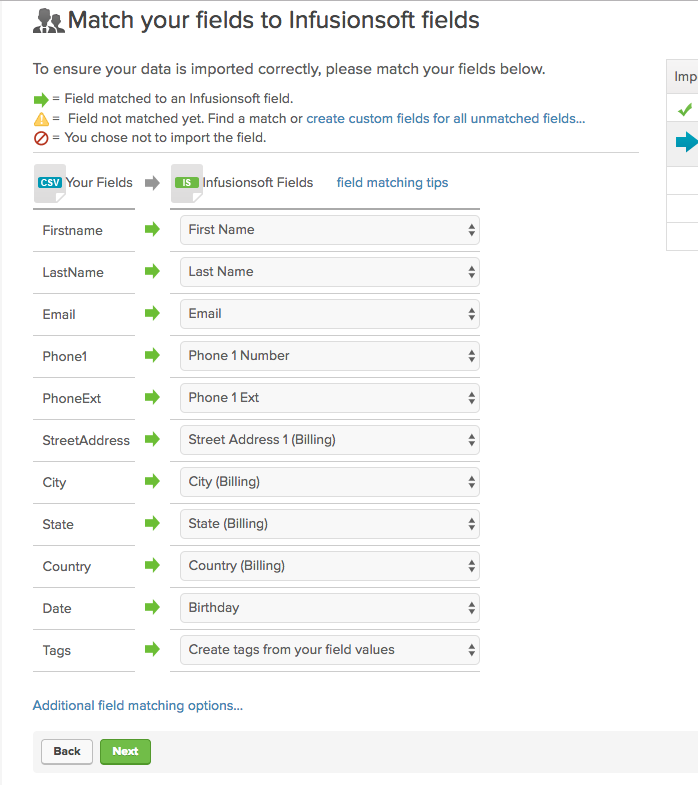Open the Last Name field dropdown
Viewport: 698px width, 785px height.
click(x=329, y=272)
